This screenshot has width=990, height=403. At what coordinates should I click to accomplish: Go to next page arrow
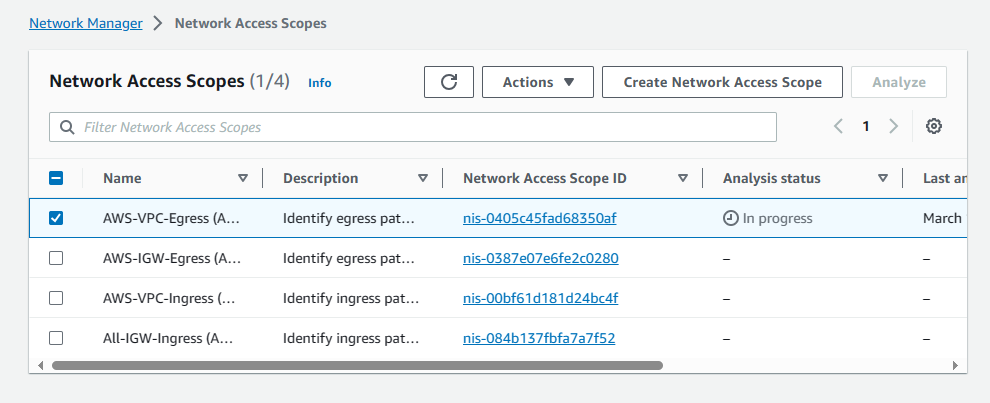click(x=894, y=127)
